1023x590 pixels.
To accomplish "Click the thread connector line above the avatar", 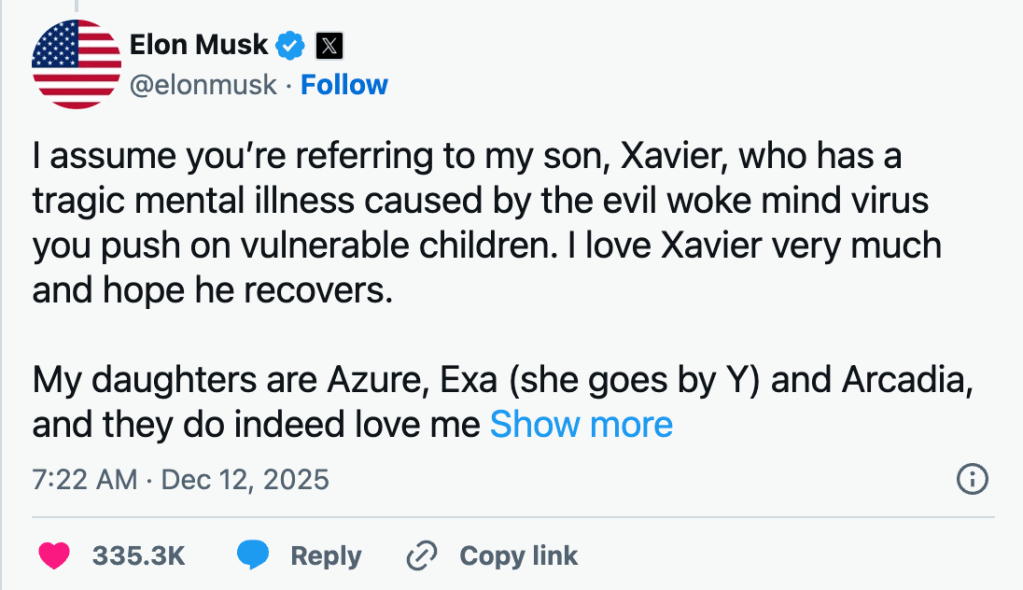I will coord(77,5).
